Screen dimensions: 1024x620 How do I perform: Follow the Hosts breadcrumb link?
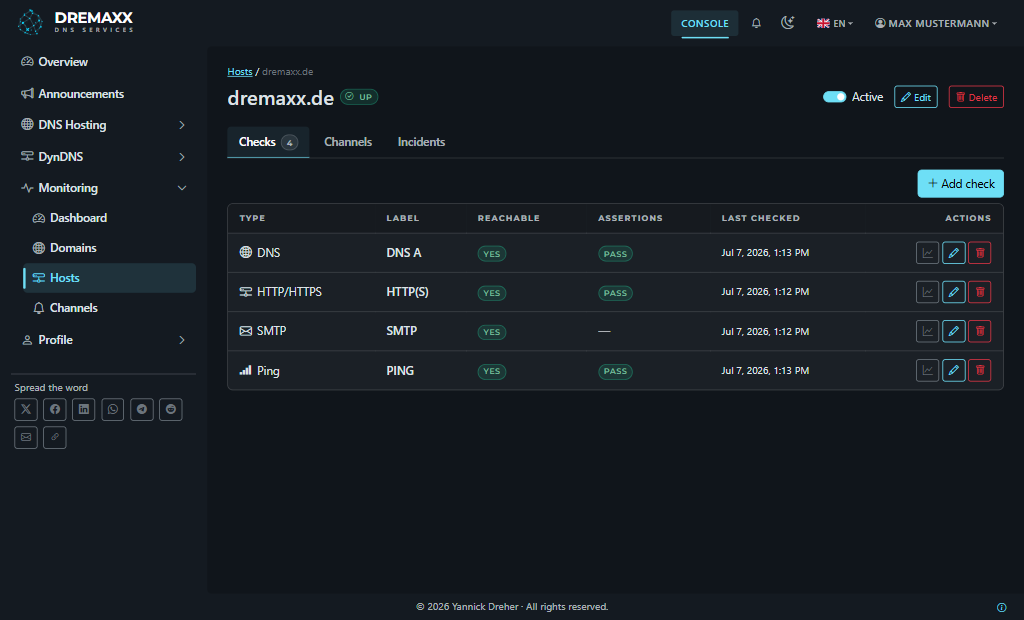pos(240,72)
